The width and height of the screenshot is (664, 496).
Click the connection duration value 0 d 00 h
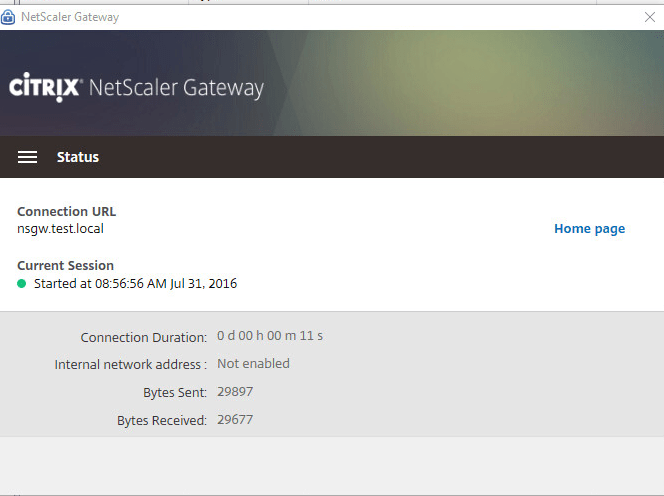click(x=270, y=336)
